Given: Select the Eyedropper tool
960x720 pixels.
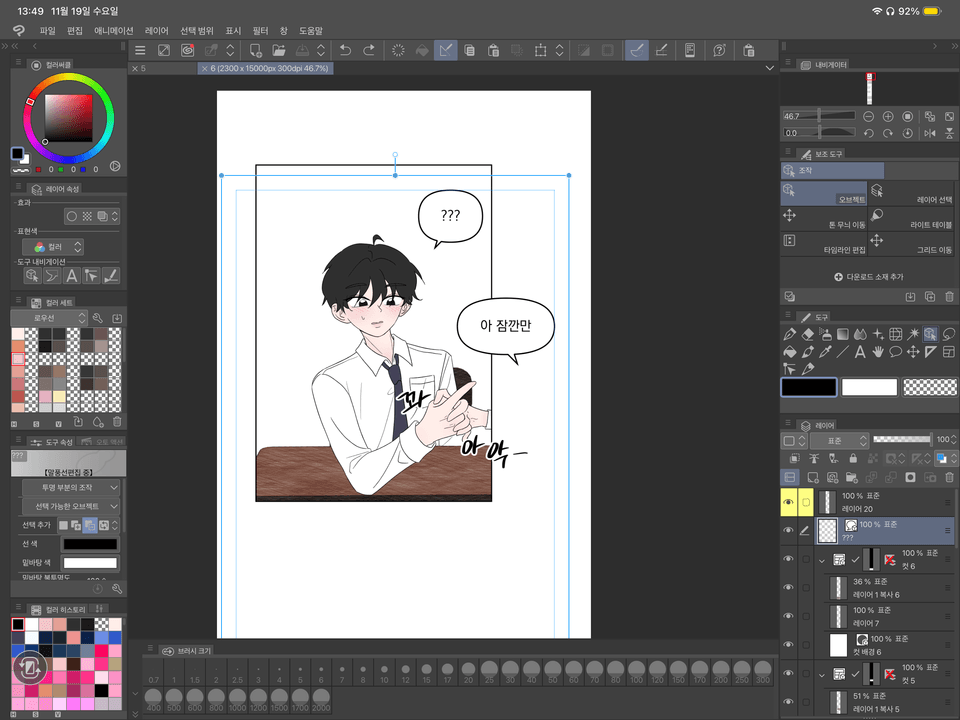Looking at the screenshot, I should 825,352.
